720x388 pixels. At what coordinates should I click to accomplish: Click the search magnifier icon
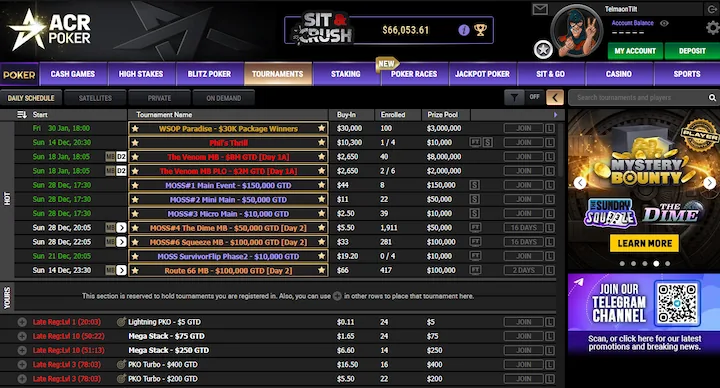(712, 97)
